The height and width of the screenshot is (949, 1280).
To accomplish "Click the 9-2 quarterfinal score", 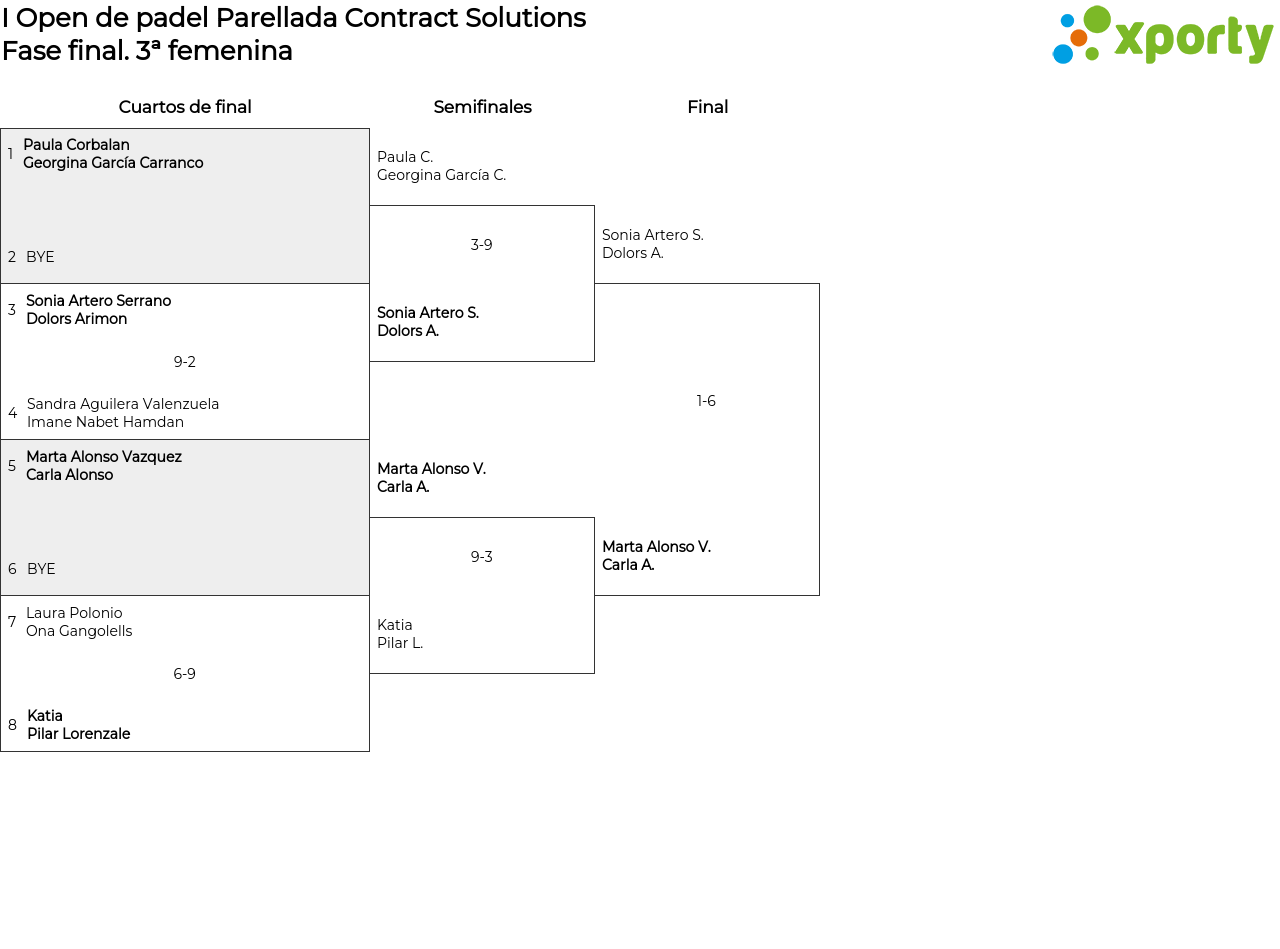I will coord(185,362).
